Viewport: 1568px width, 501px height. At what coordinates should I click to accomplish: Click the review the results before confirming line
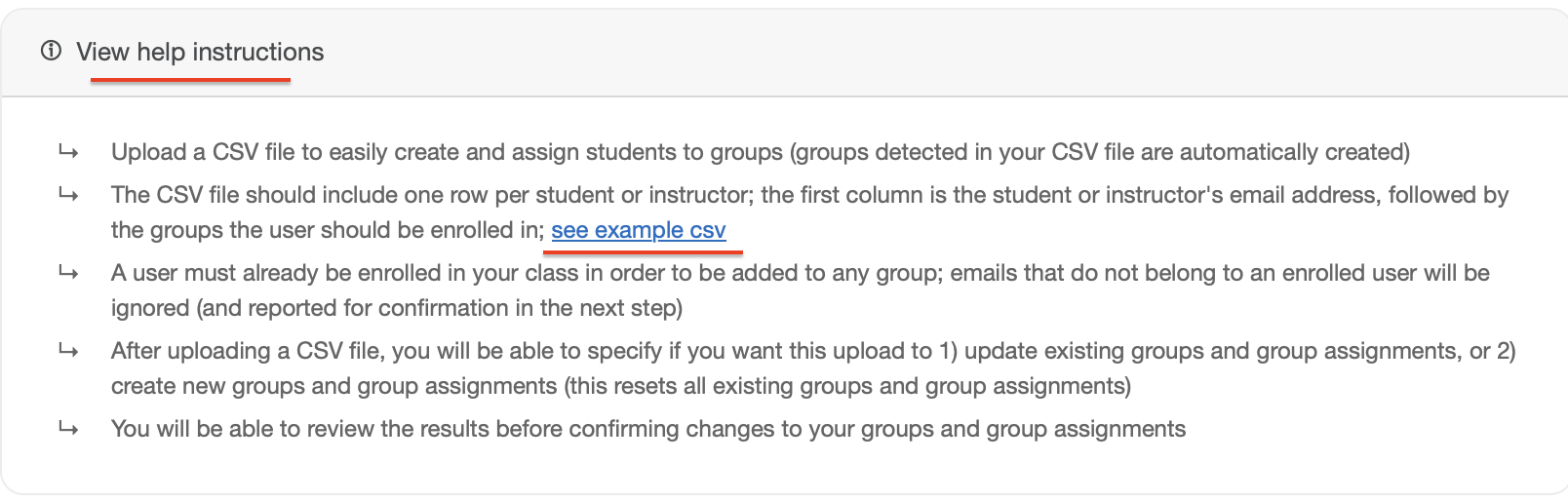pos(648,429)
